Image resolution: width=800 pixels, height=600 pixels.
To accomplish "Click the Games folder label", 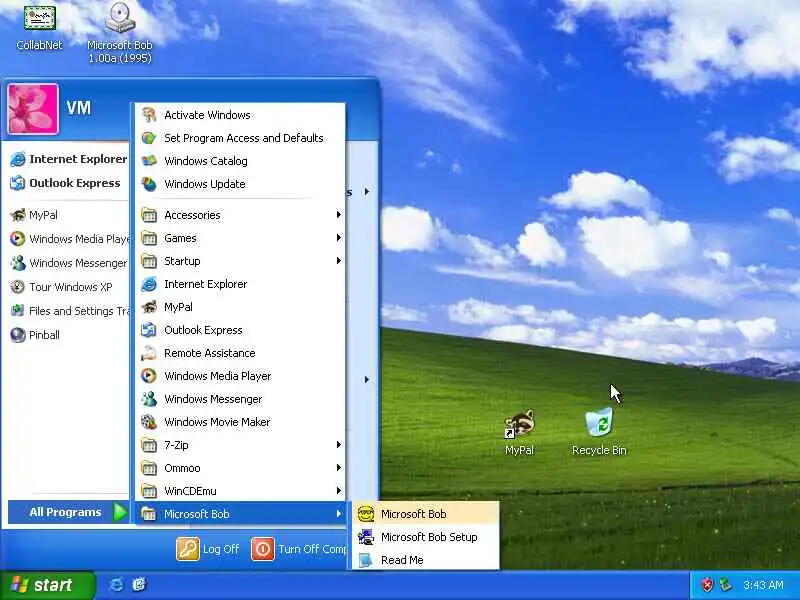I will click(x=180, y=238).
